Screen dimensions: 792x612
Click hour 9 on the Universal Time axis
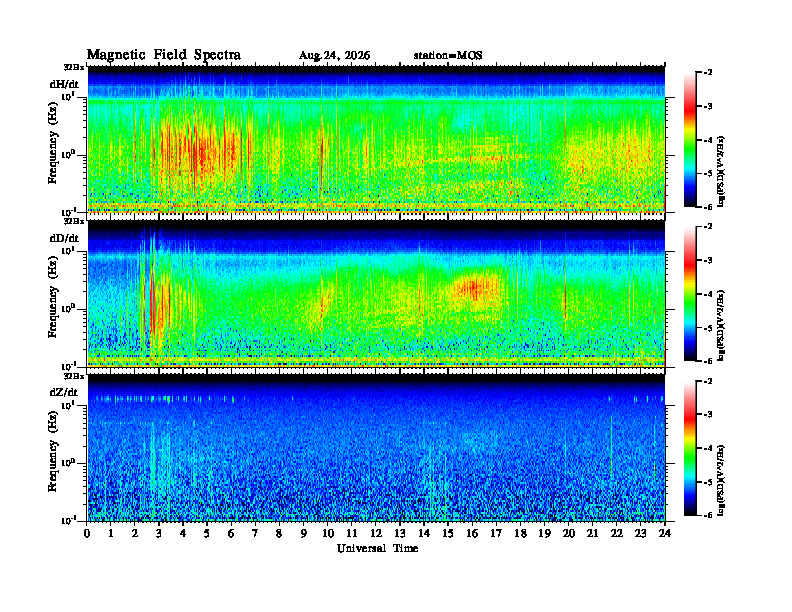(x=304, y=534)
